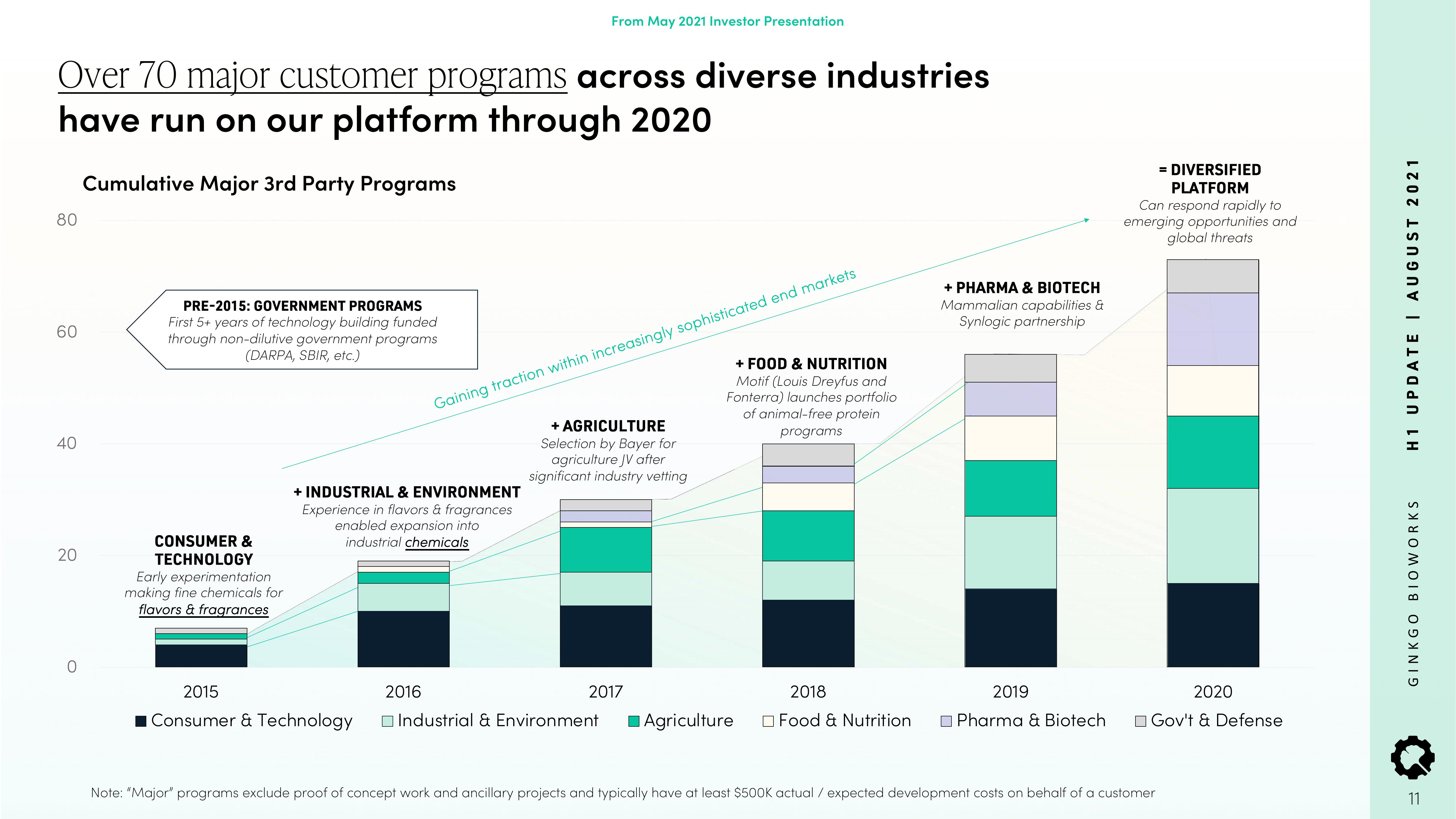The height and width of the screenshot is (819, 1456).
Task: Click the dark Consumer & Technology segment in 2016 bar
Action: point(404,639)
